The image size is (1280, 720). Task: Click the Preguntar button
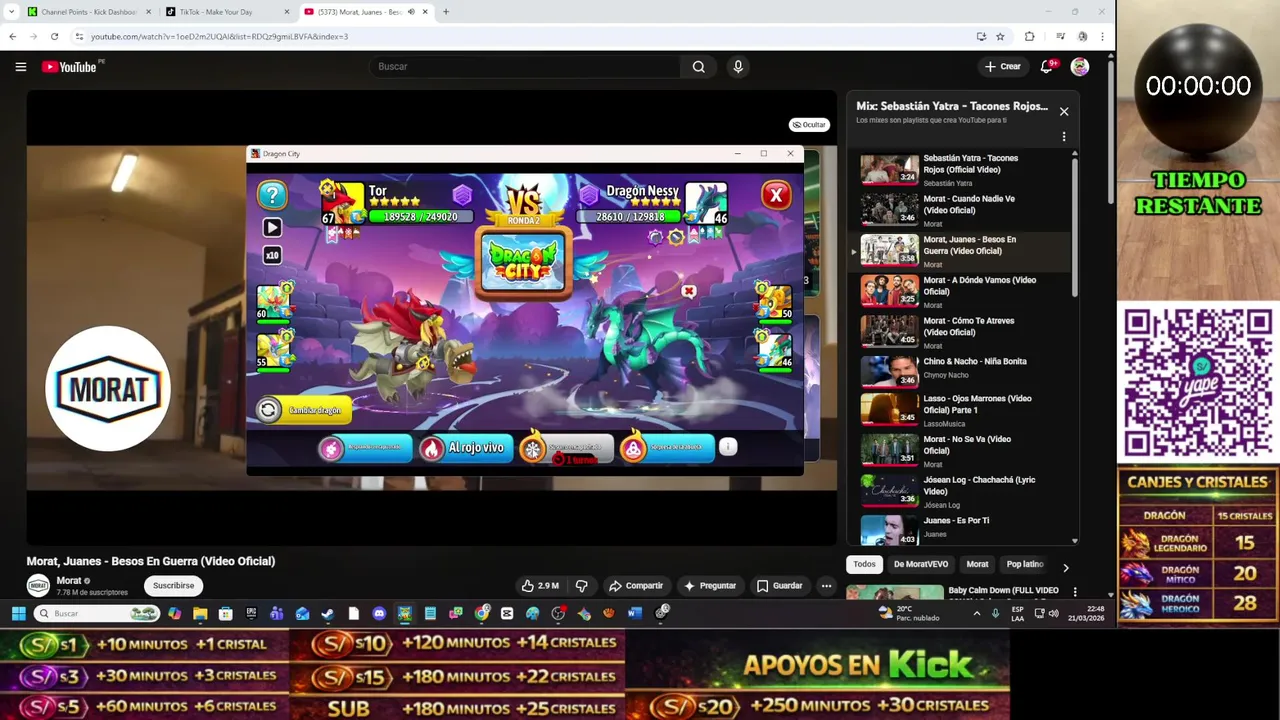point(710,586)
